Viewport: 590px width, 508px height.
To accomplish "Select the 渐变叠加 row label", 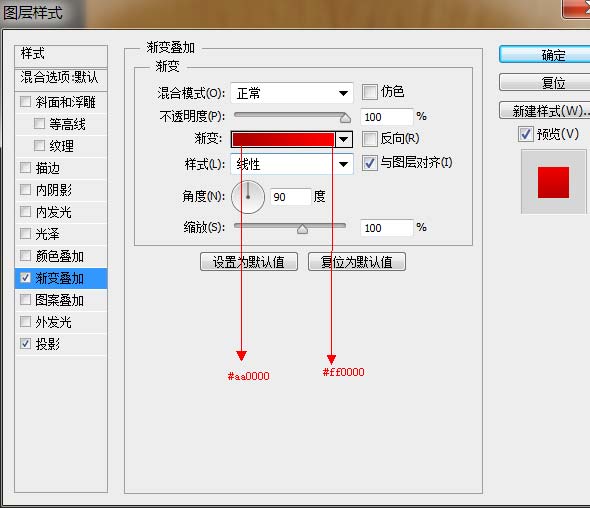I will pos(59,278).
